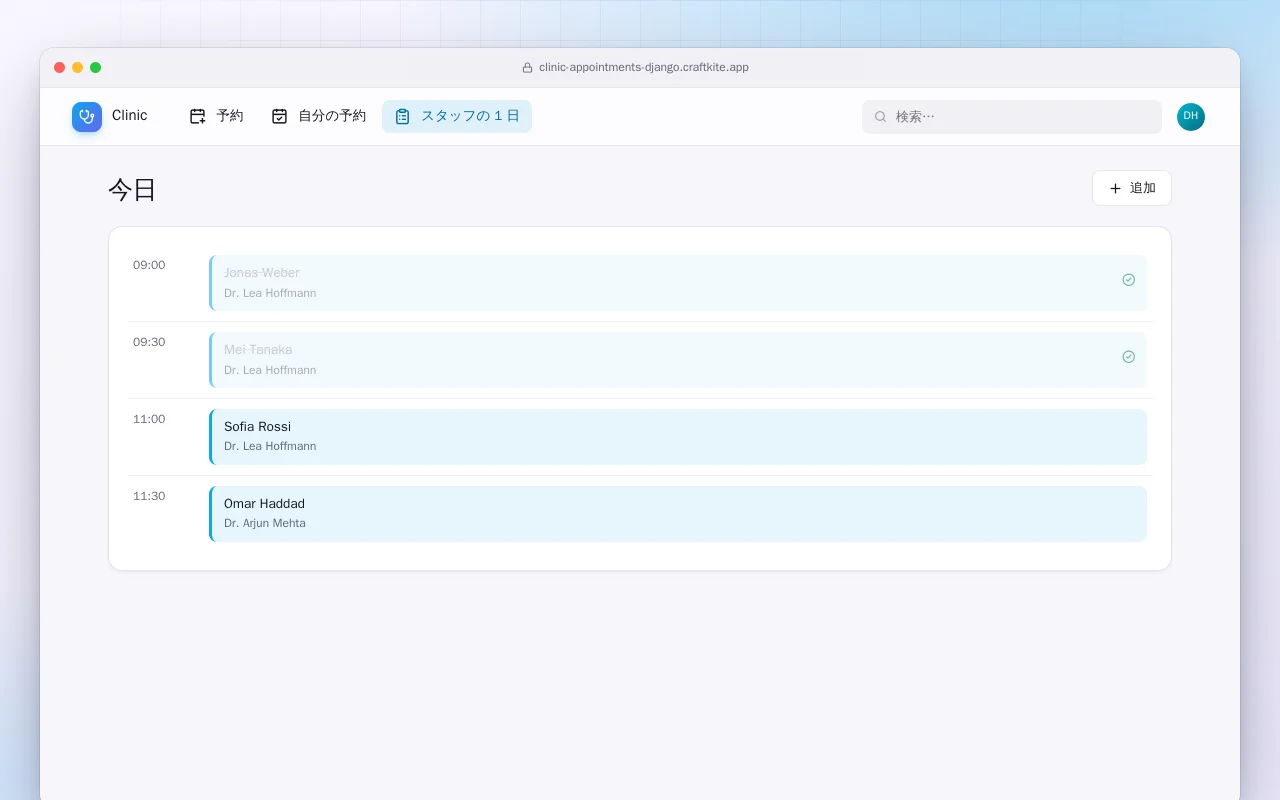Open the 予約 navigation tab

[x=216, y=116]
